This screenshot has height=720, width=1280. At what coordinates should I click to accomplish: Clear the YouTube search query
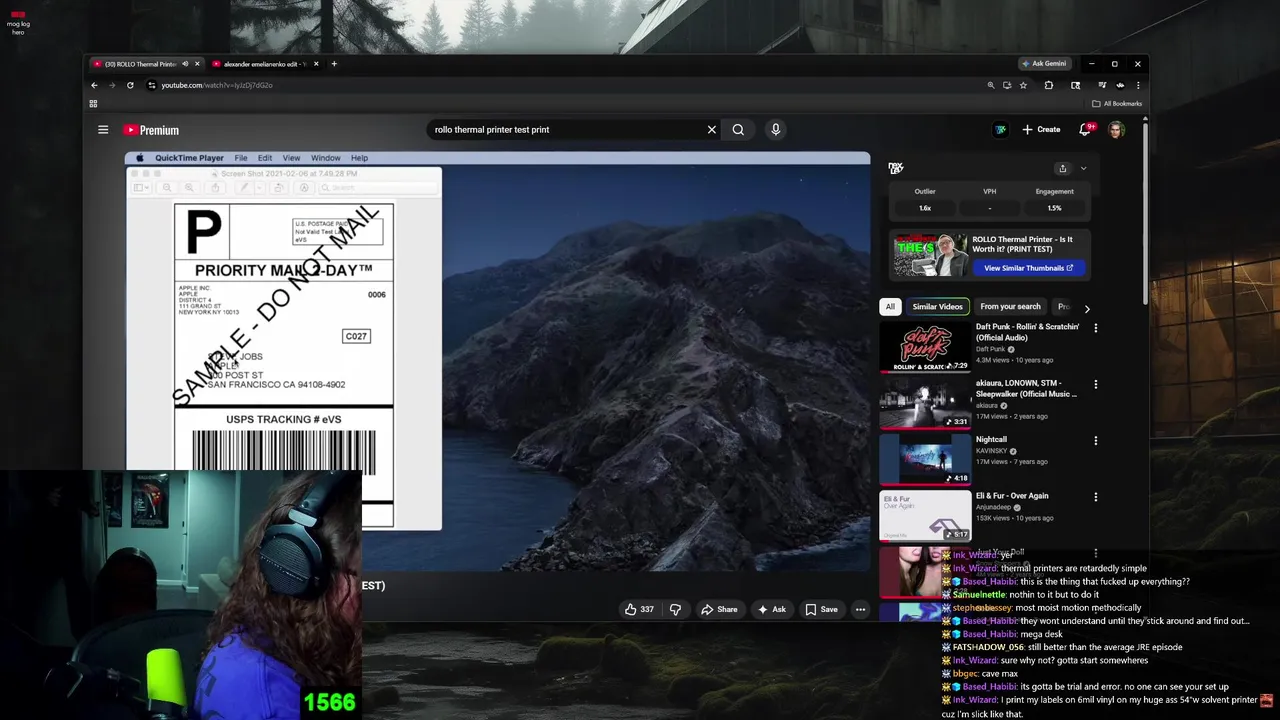pyautogui.click(x=712, y=129)
